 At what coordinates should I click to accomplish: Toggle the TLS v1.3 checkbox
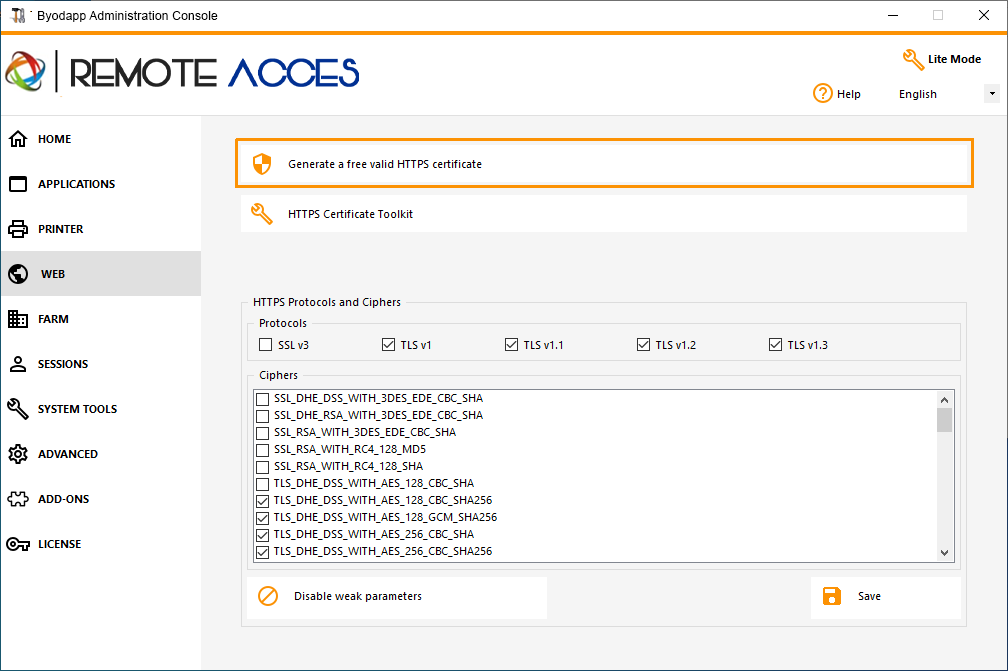tap(775, 344)
